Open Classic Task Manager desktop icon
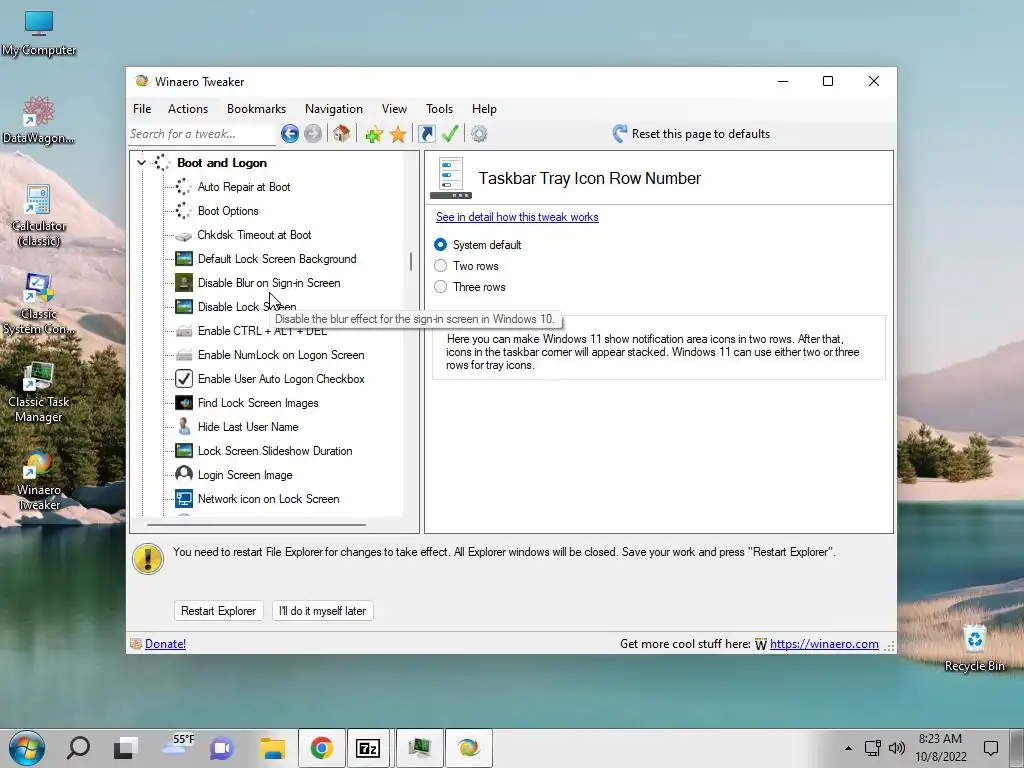Screen dimensions: 1024x768 39,392
